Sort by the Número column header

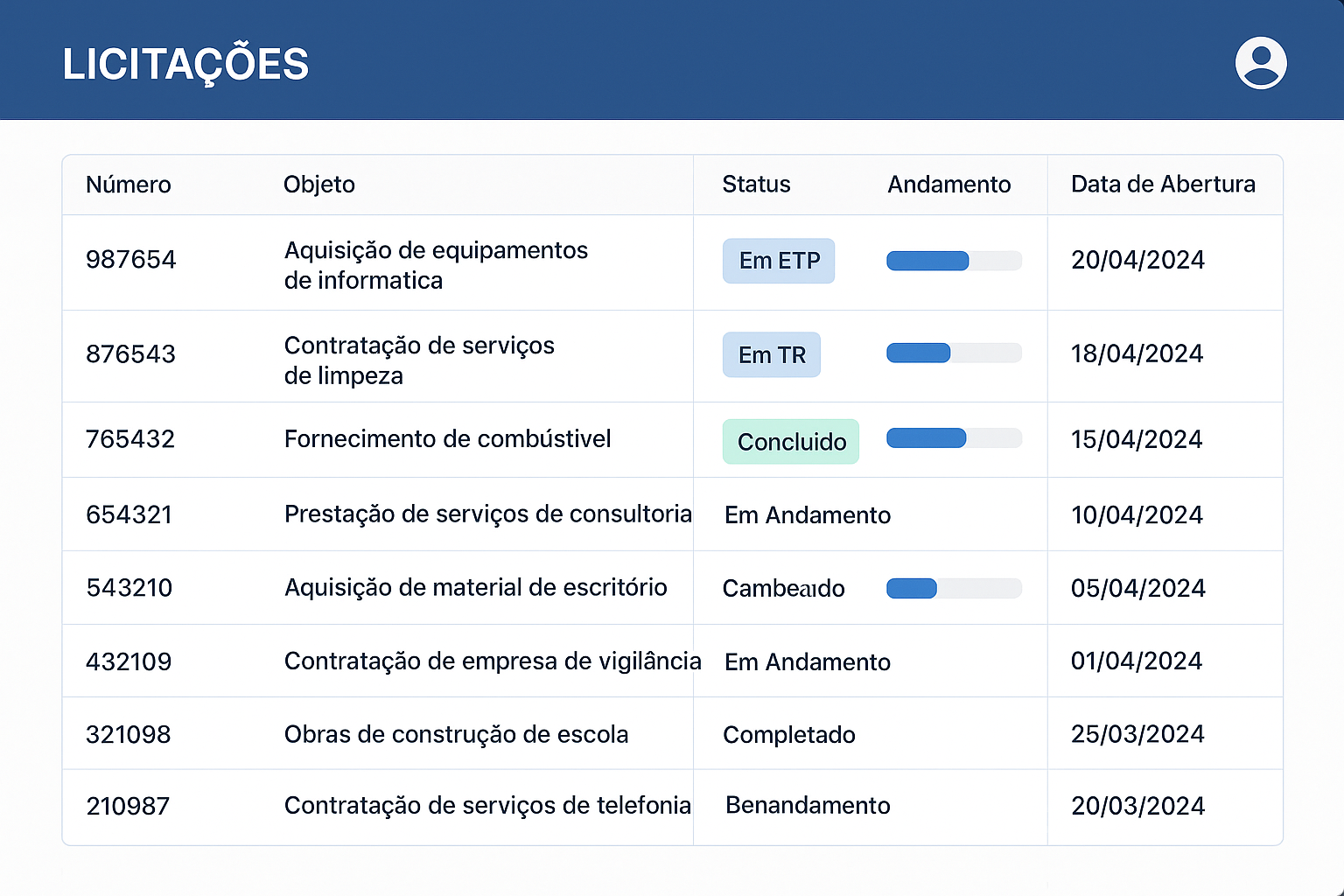[x=129, y=185]
